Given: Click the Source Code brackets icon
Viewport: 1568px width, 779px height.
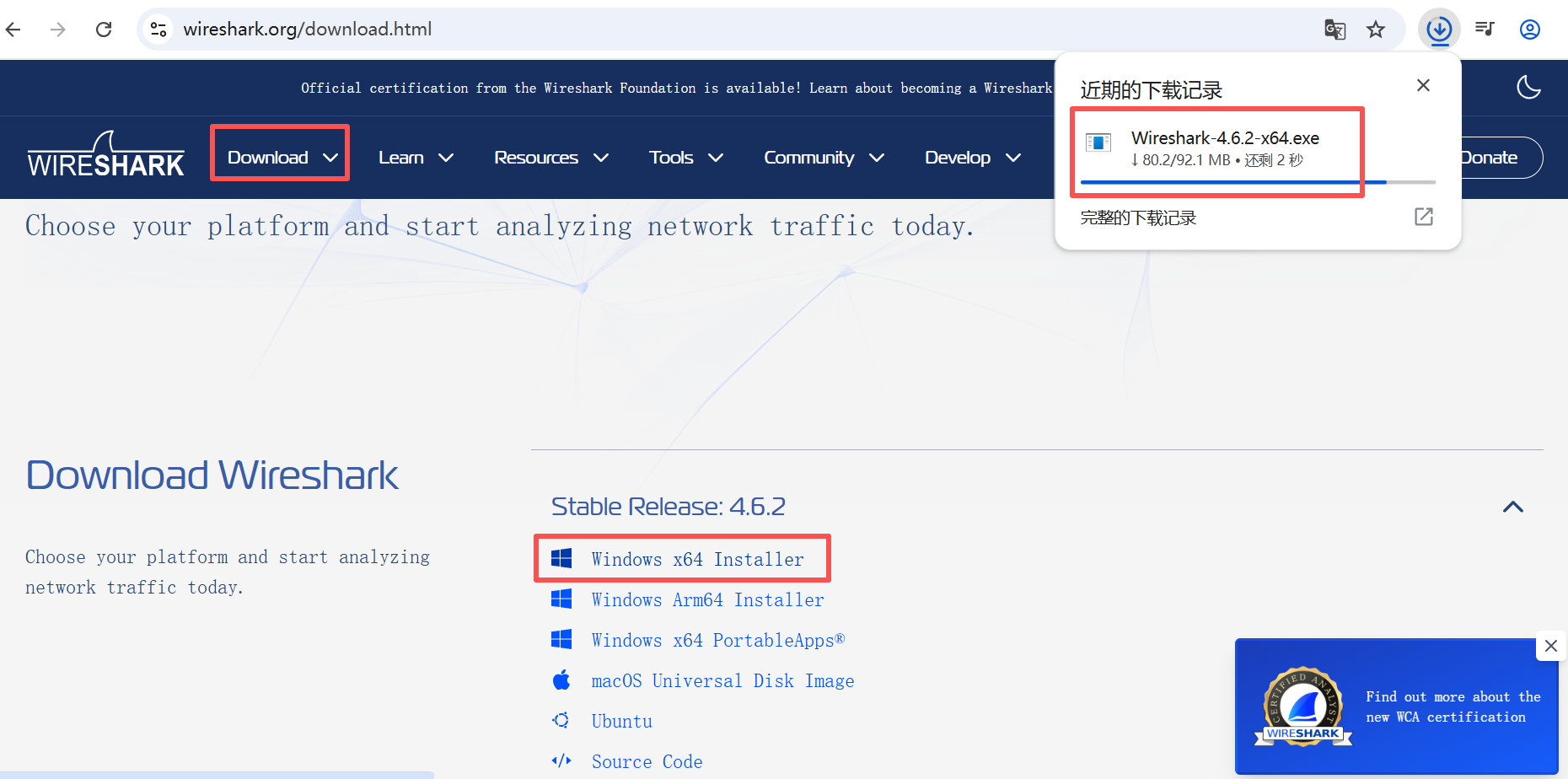Looking at the screenshot, I should [x=561, y=760].
